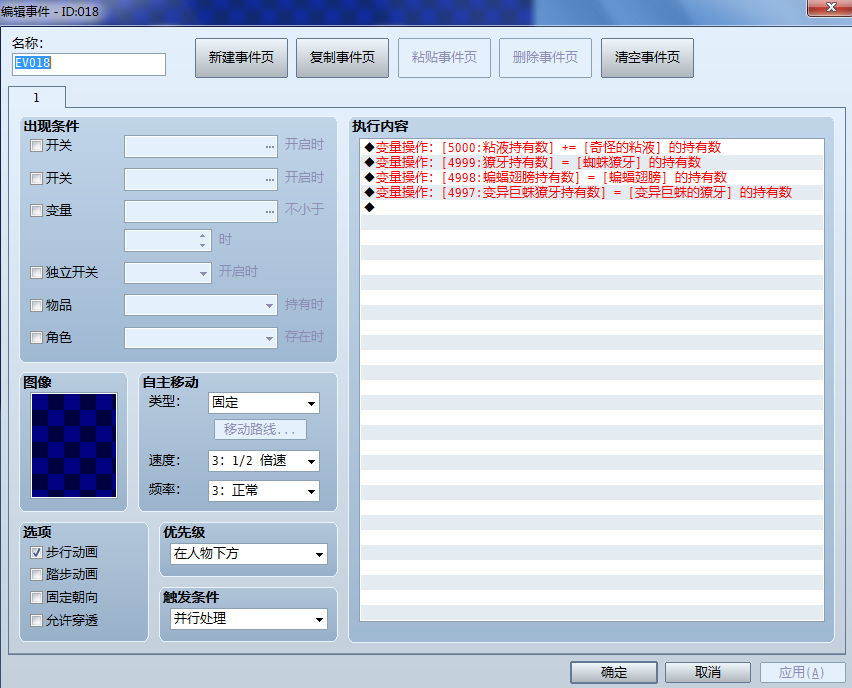Tick the 变量 condition checkbox
The image size is (852, 688).
[36, 210]
